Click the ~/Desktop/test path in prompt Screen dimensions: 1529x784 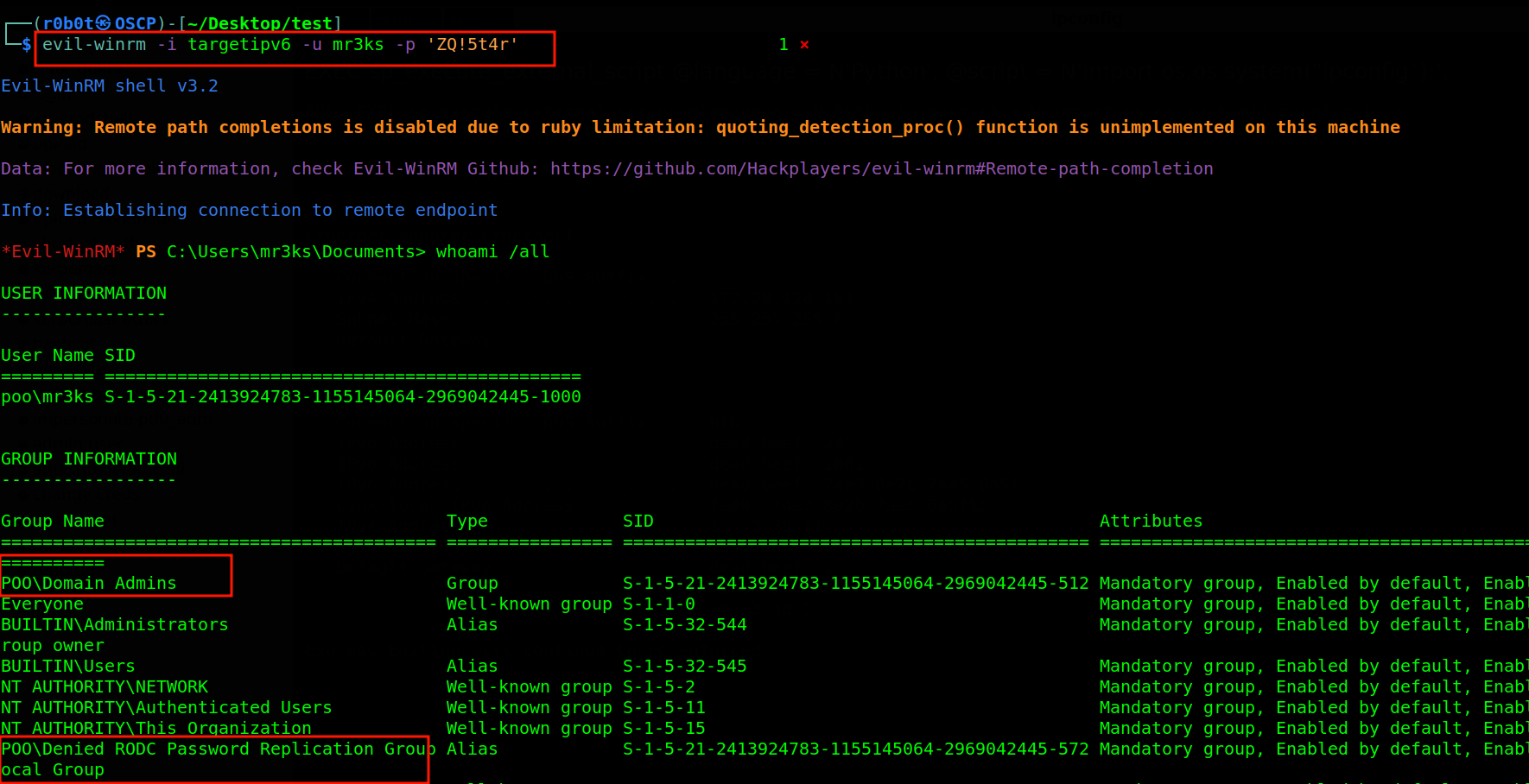259,23
